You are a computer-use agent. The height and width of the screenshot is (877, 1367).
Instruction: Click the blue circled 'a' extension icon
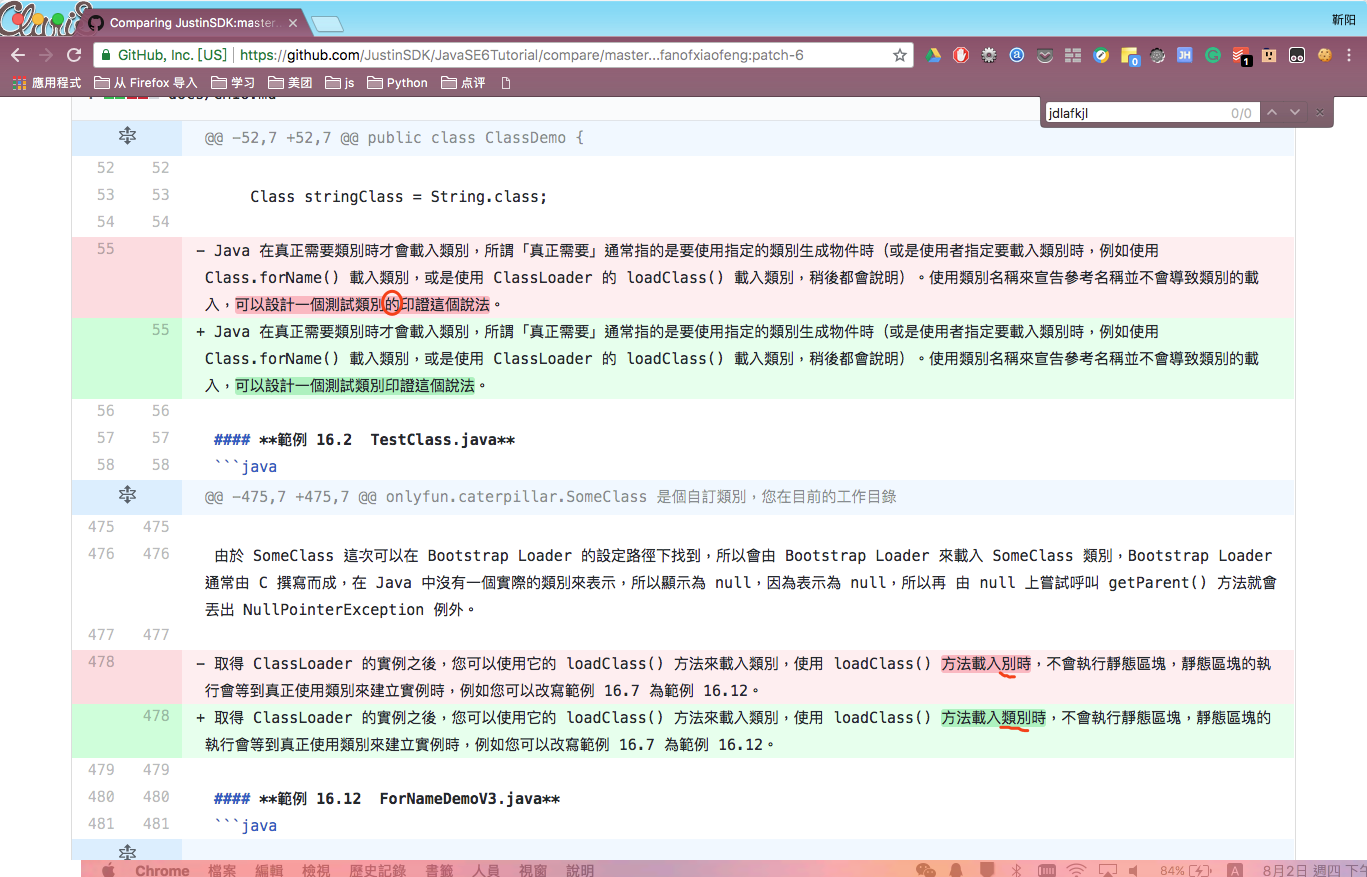1017,56
